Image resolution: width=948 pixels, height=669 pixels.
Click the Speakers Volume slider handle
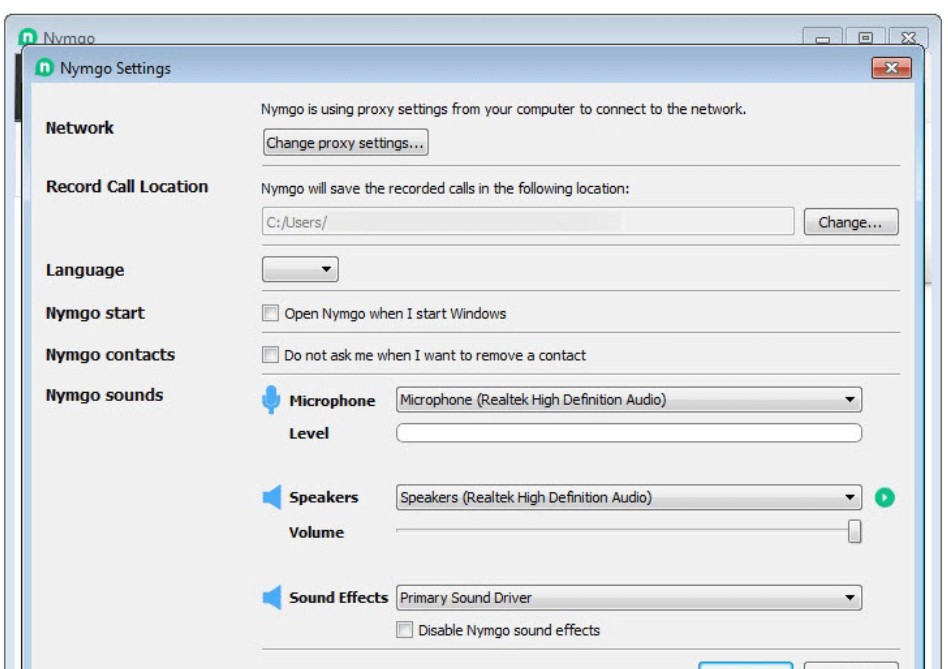(x=854, y=531)
